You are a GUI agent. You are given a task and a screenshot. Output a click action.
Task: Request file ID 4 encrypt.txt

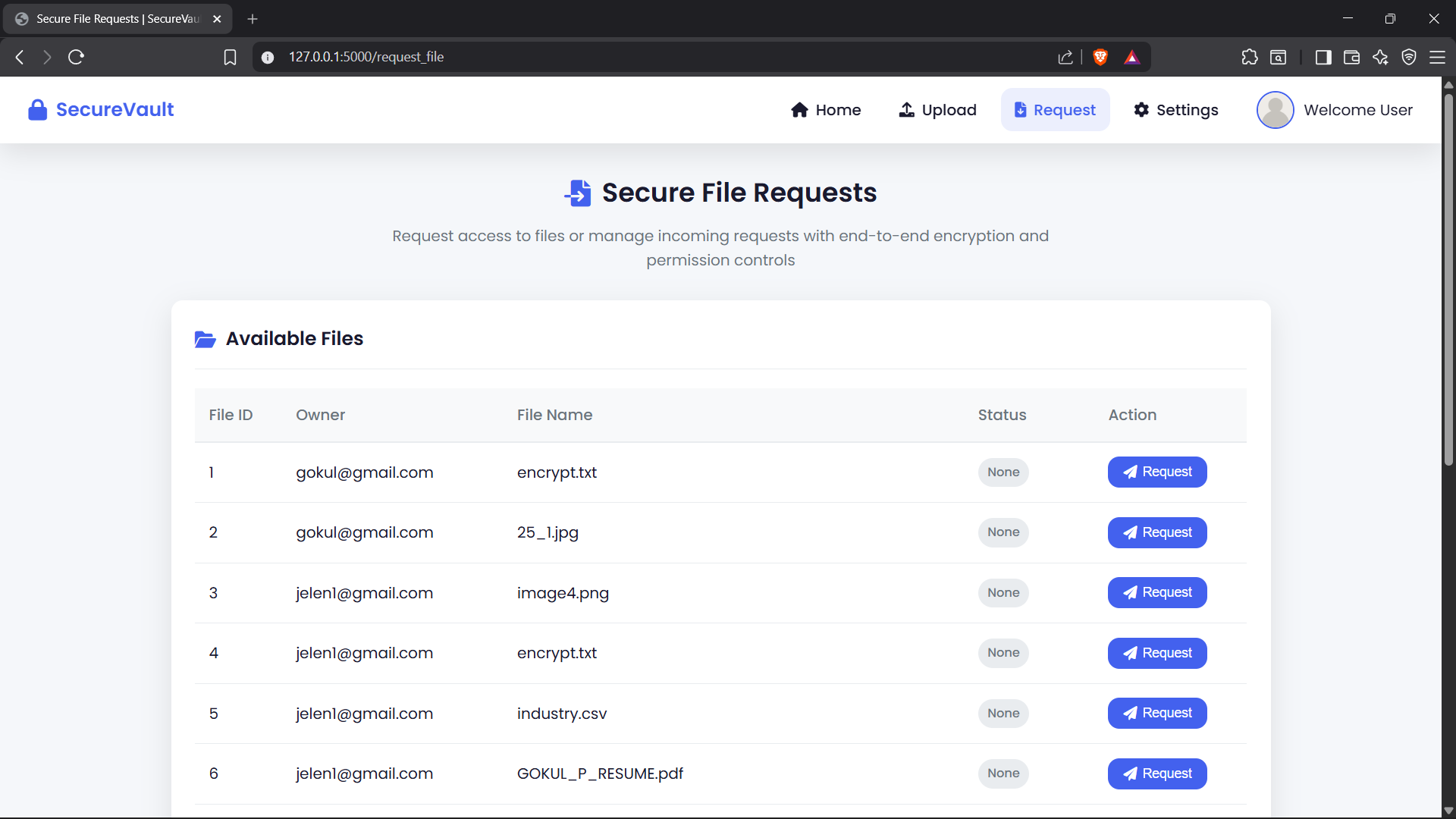tap(1156, 653)
